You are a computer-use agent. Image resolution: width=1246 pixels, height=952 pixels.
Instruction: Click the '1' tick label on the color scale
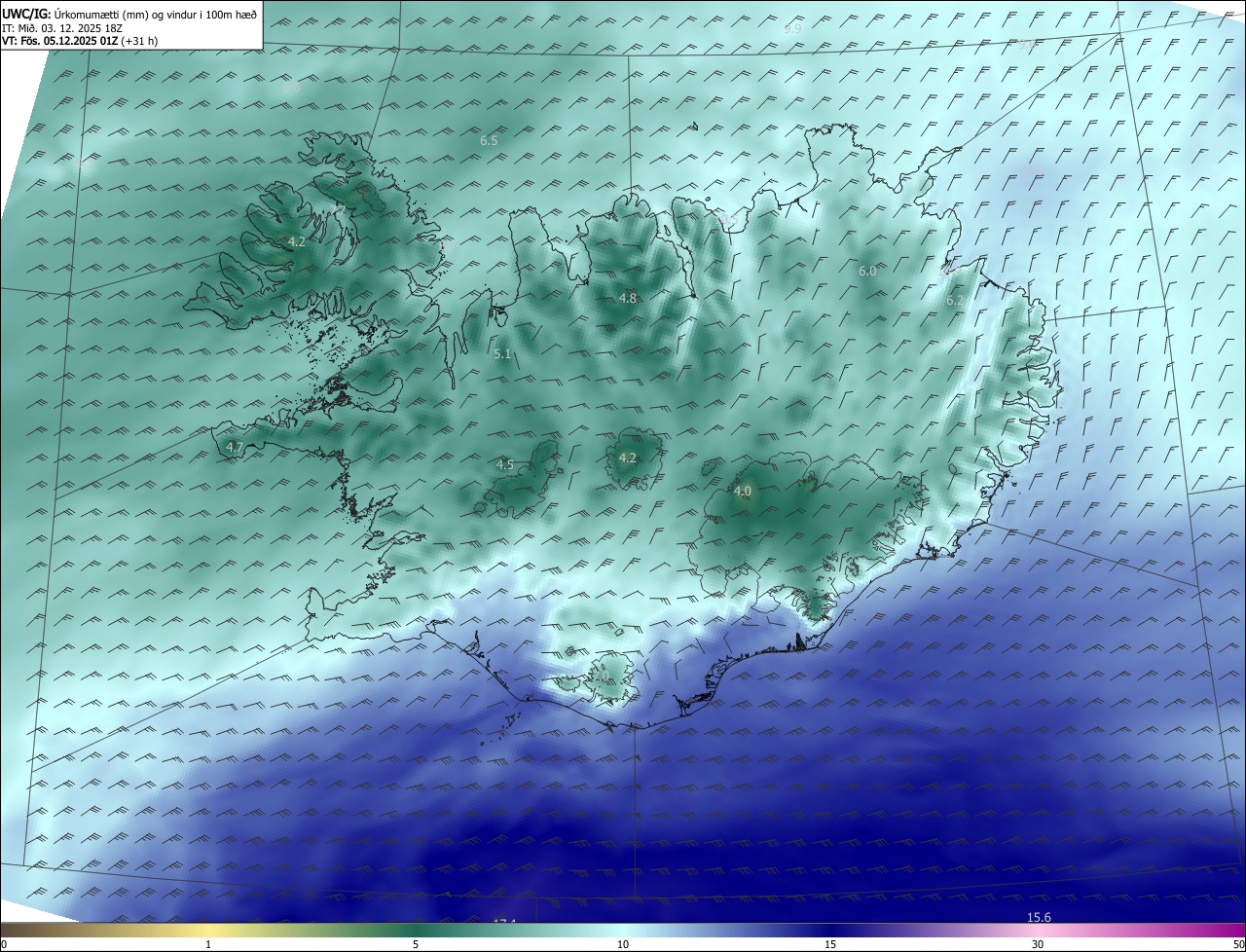[208, 944]
